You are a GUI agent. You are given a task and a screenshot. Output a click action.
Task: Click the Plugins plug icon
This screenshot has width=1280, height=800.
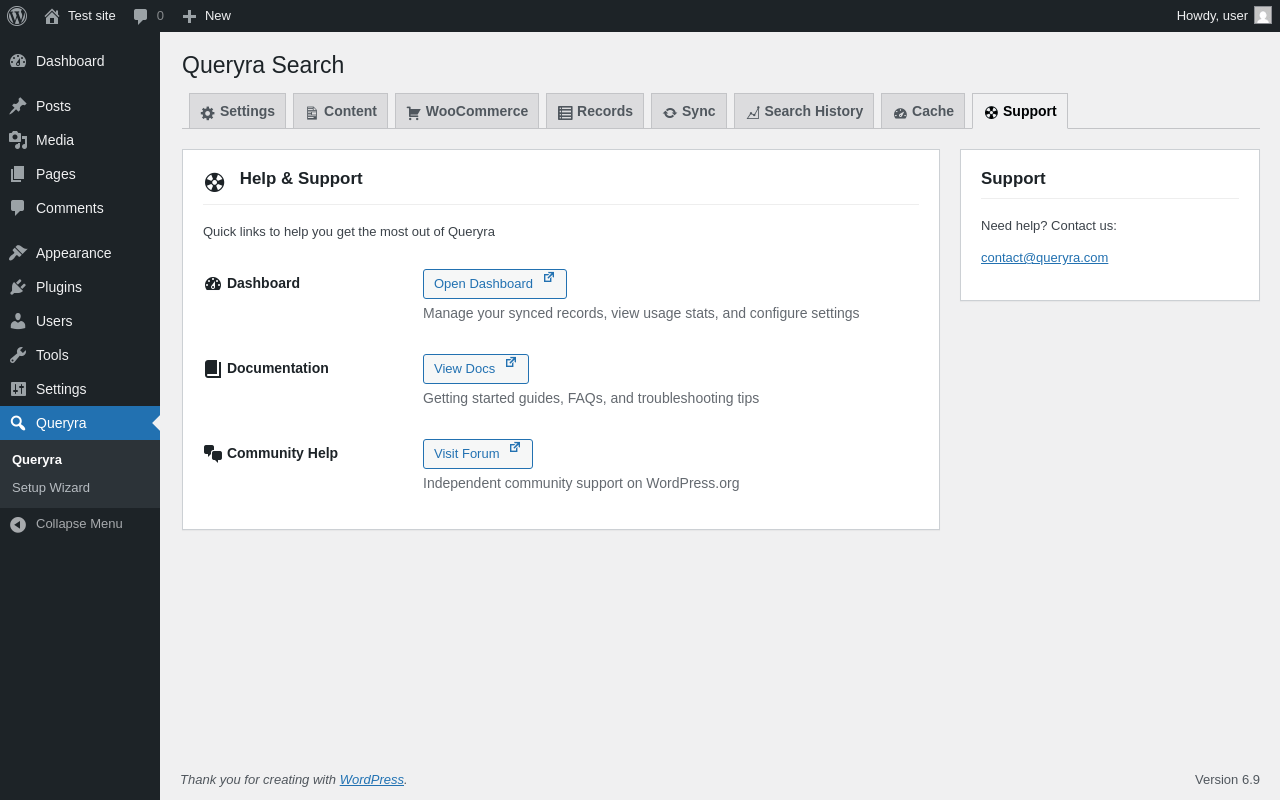point(18,287)
